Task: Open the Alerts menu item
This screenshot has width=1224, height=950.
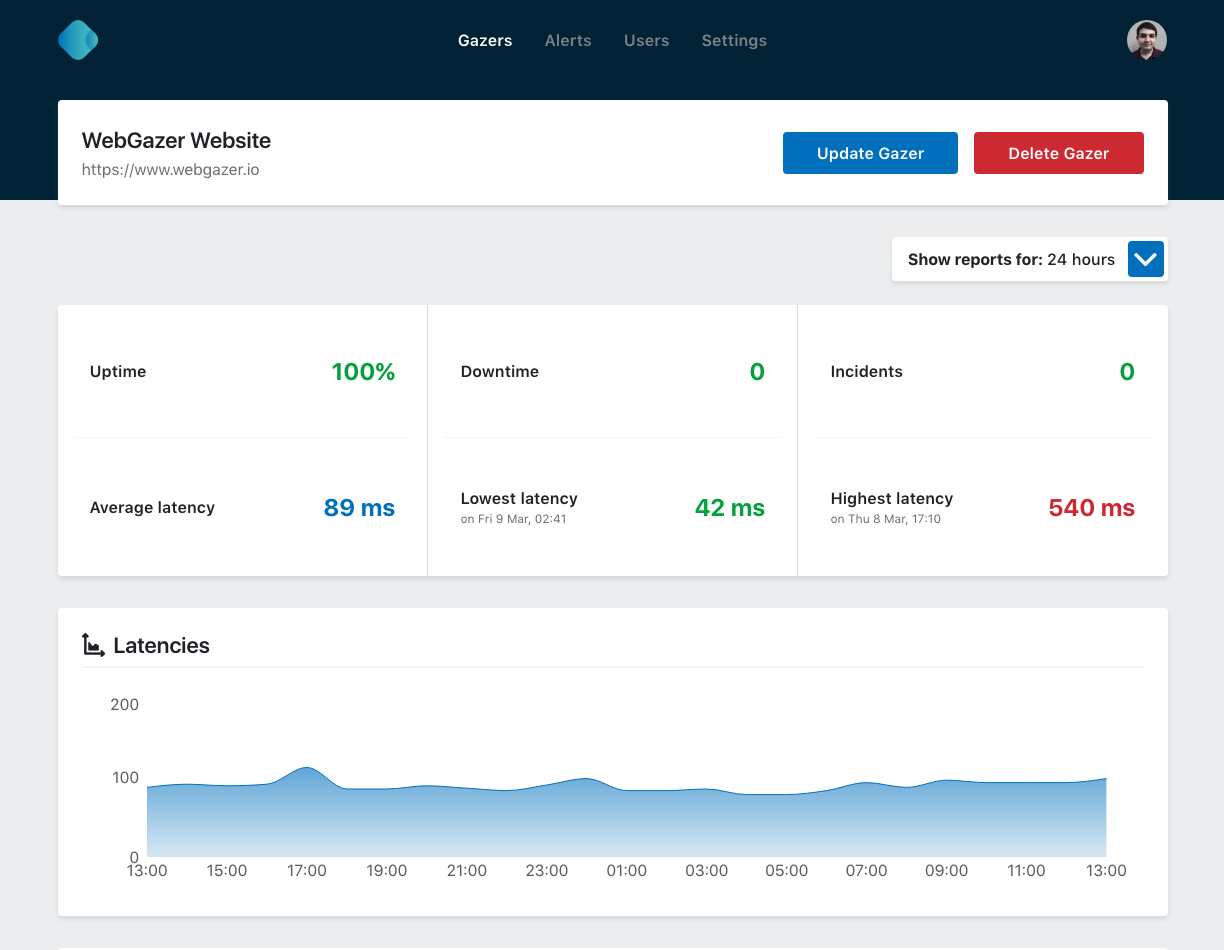Action: [568, 41]
